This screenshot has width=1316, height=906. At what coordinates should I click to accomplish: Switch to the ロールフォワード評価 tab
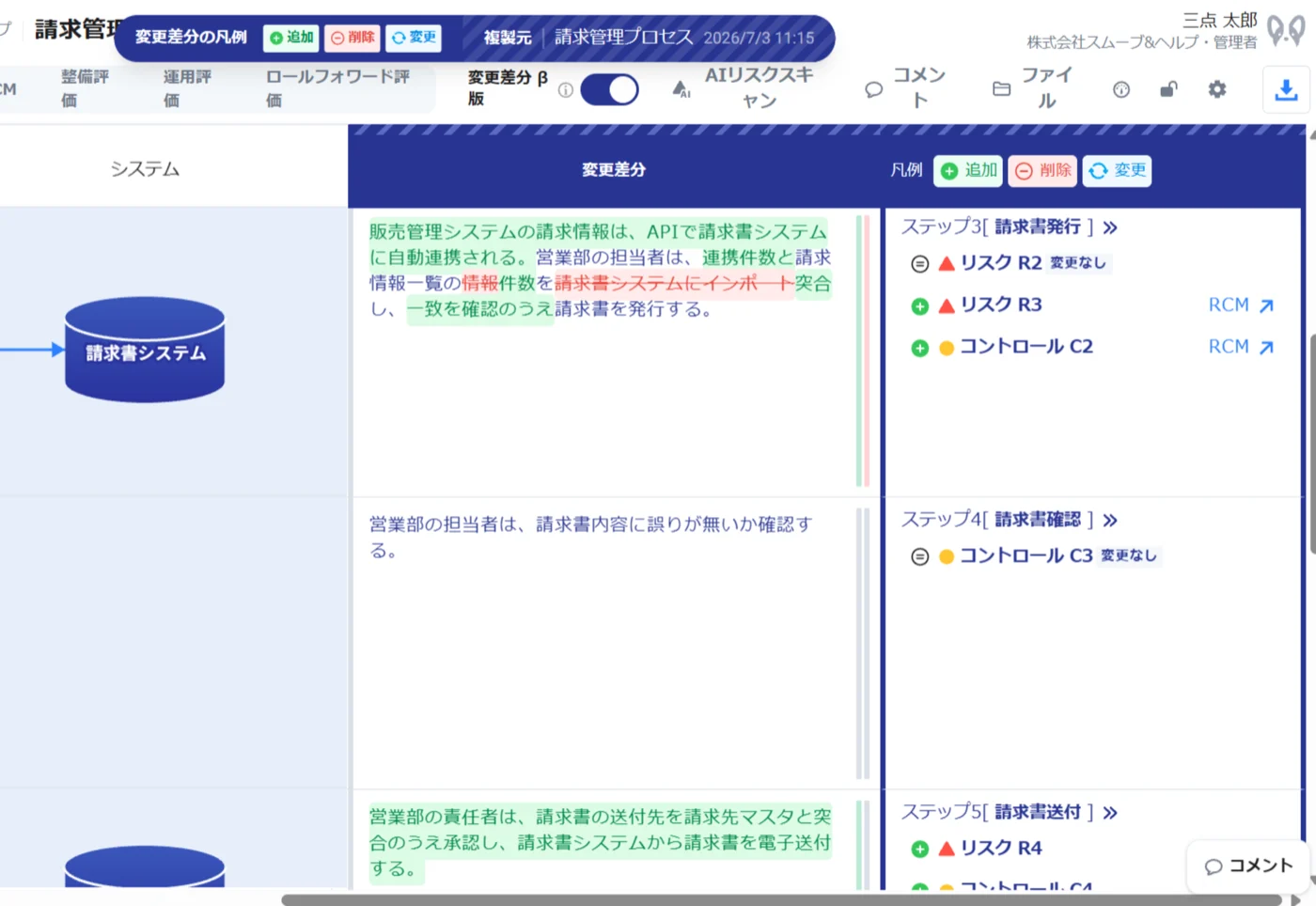click(x=338, y=88)
